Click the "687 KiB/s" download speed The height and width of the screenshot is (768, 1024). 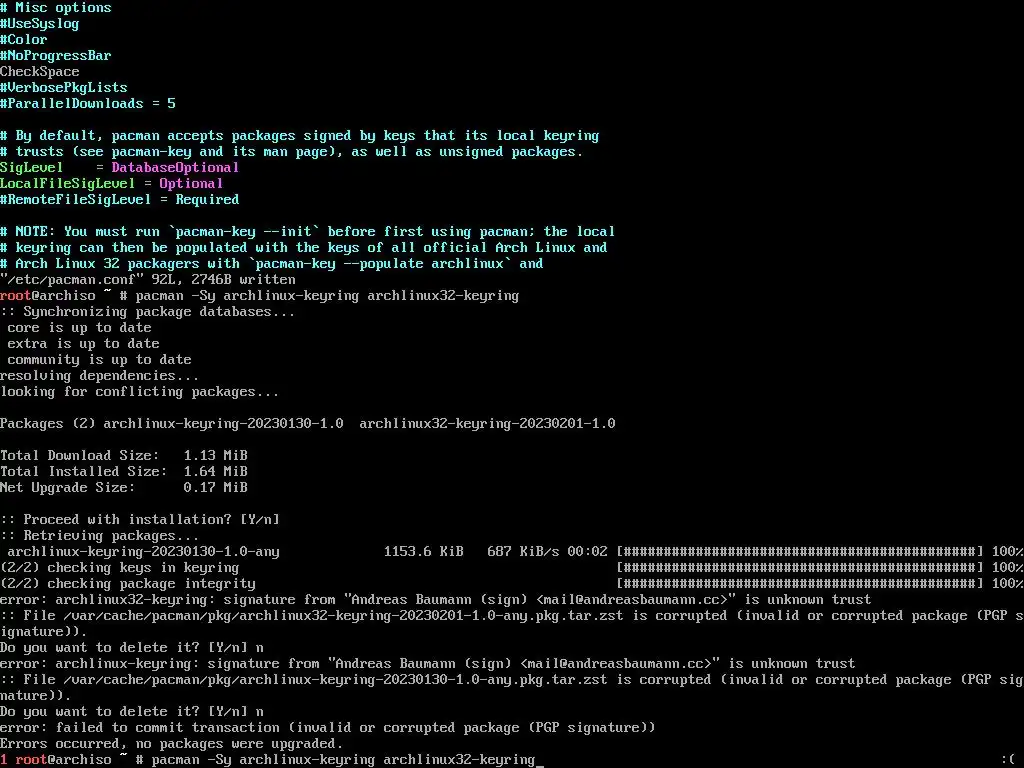click(x=523, y=552)
